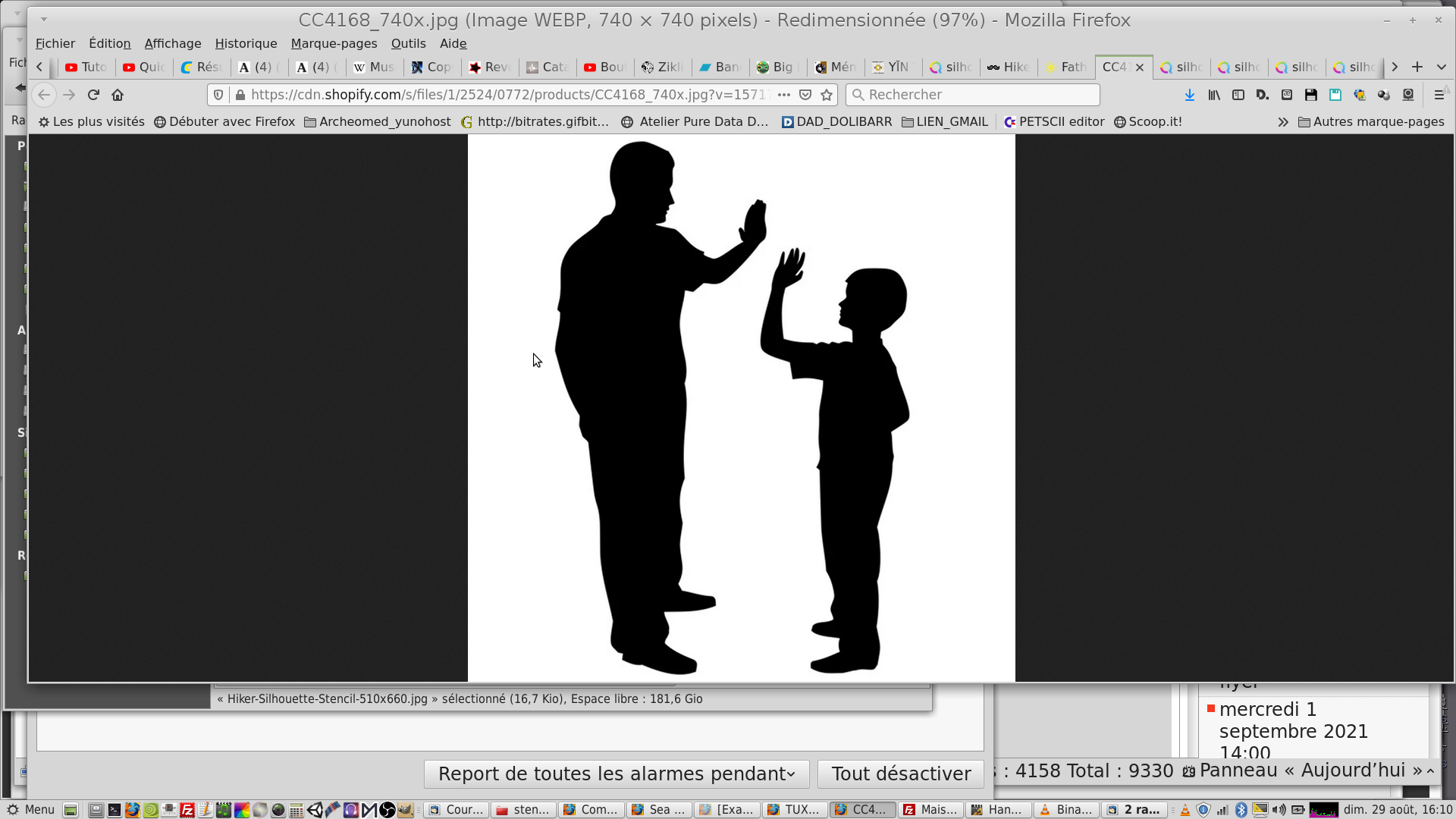Viewport: 1456px width, 819px height.
Task: Open the downloads arrow icon
Action: [1189, 95]
